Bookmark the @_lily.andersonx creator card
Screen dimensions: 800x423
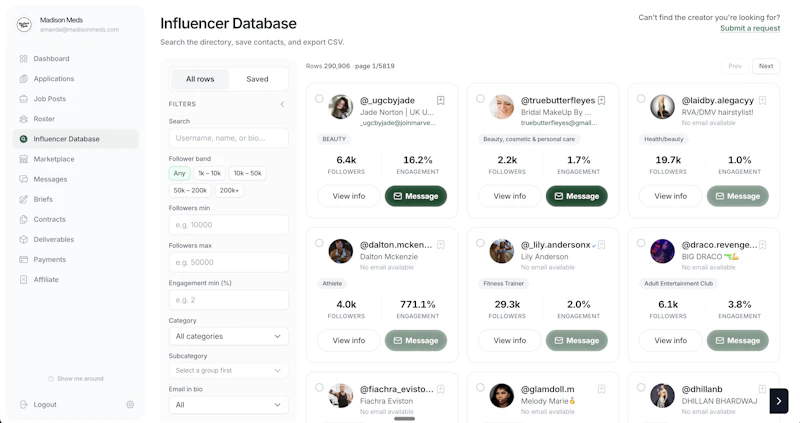[x=602, y=245]
